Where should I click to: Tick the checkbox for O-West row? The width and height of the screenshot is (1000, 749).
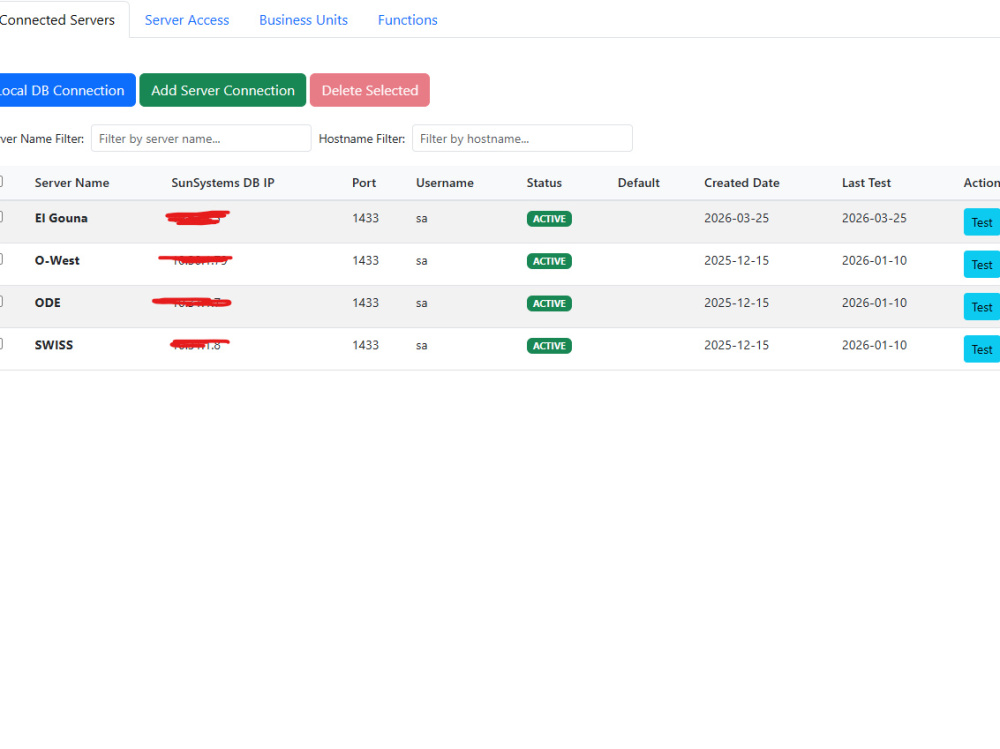[x=1, y=259]
